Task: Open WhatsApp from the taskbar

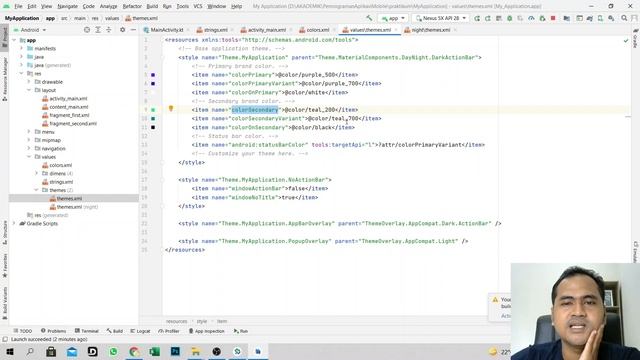Action: tap(113, 351)
